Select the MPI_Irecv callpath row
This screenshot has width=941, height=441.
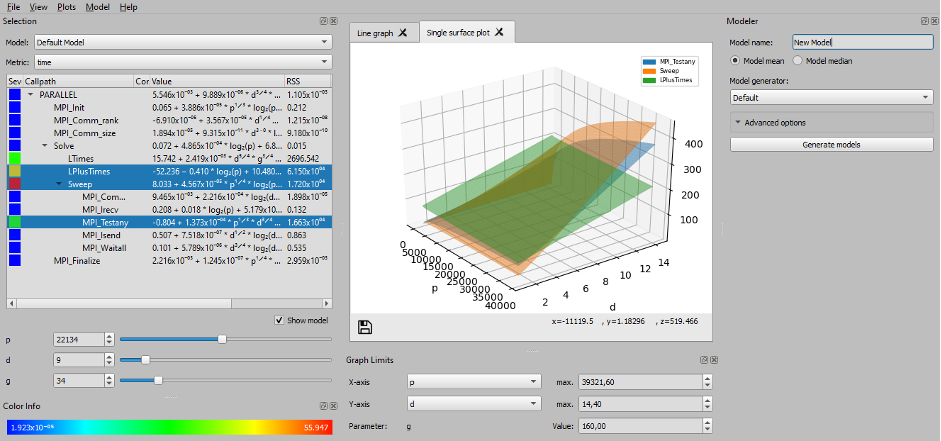169,209
